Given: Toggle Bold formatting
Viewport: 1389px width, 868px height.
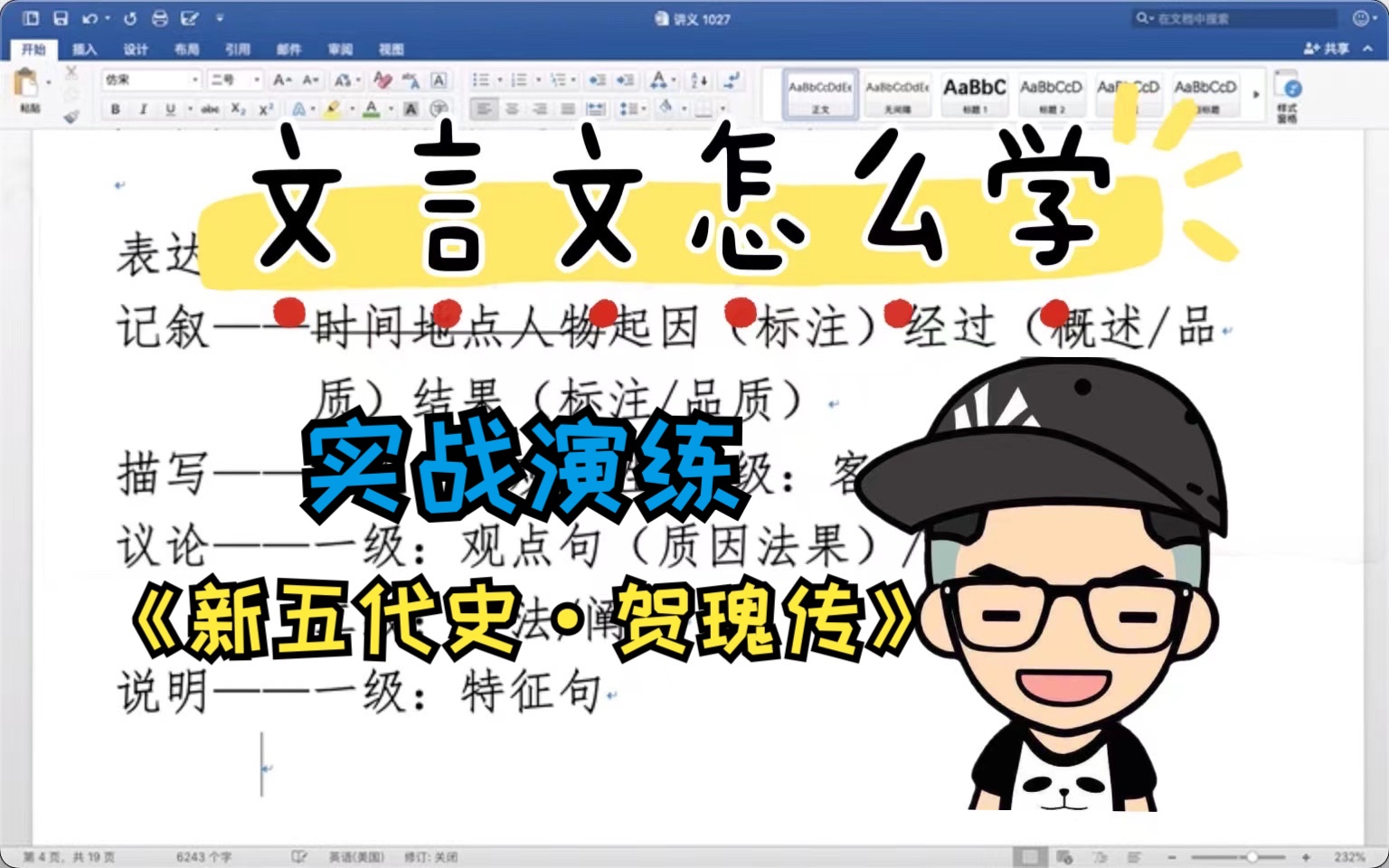Looking at the screenshot, I should pos(115,108).
